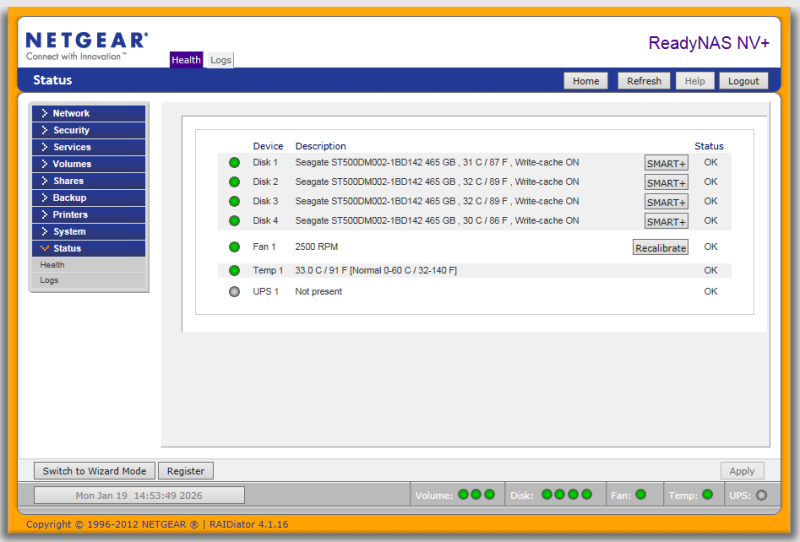
Task: Open SMART+ details for Disk 3
Action: 666,202
